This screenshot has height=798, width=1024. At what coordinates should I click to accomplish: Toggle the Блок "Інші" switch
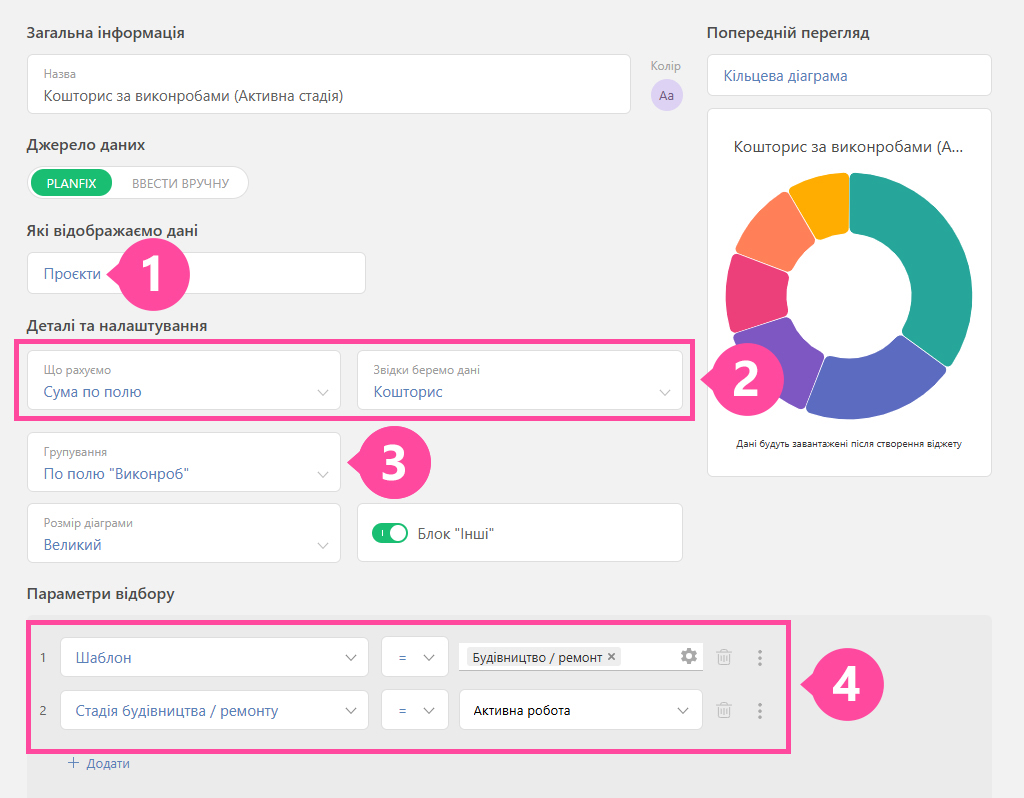[389, 533]
